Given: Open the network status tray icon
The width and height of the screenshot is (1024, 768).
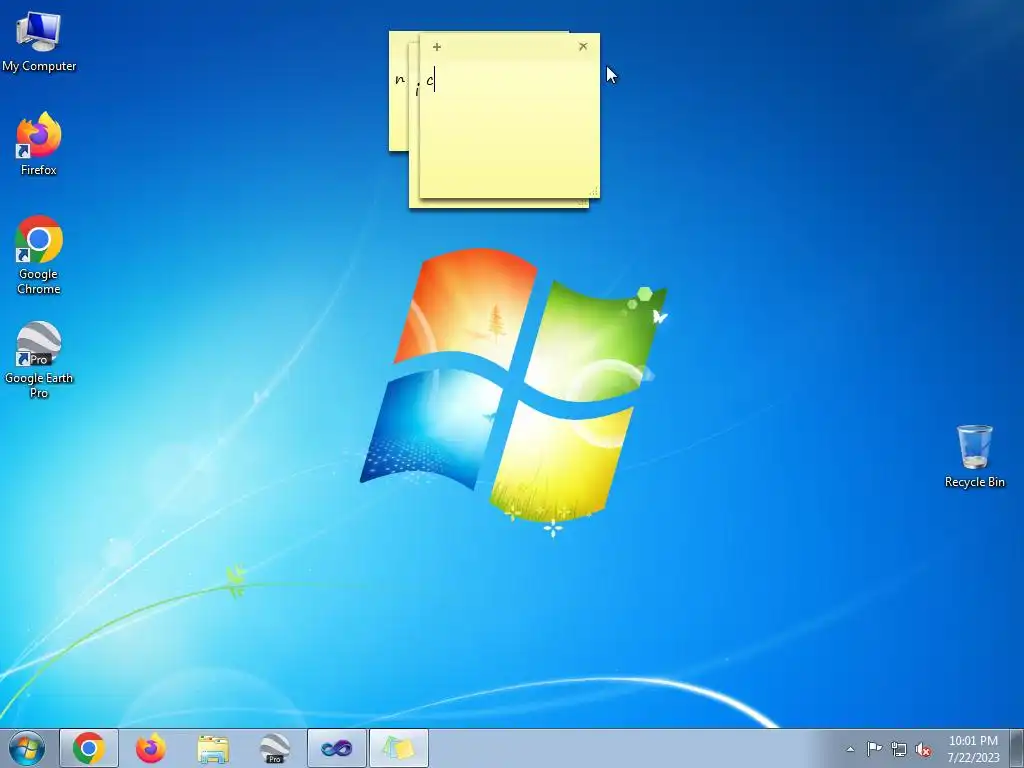Looking at the screenshot, I should coord(899,749).
